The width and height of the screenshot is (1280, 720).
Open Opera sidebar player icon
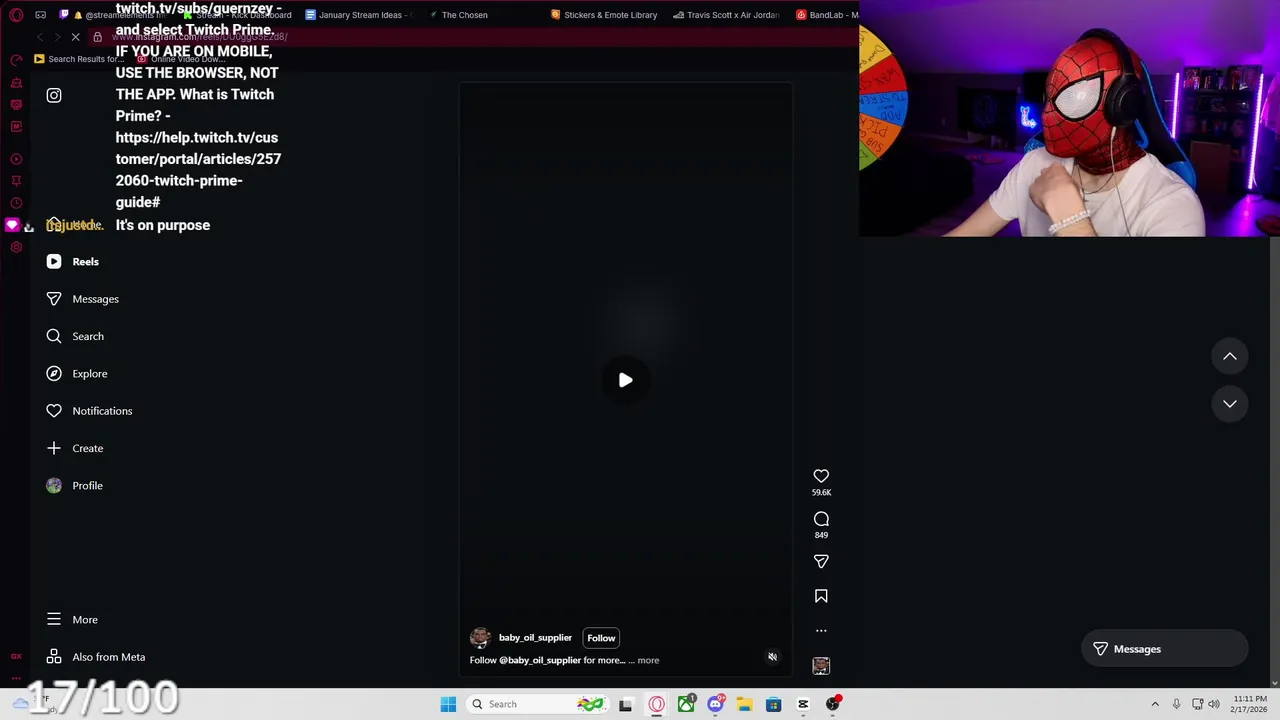16,159
